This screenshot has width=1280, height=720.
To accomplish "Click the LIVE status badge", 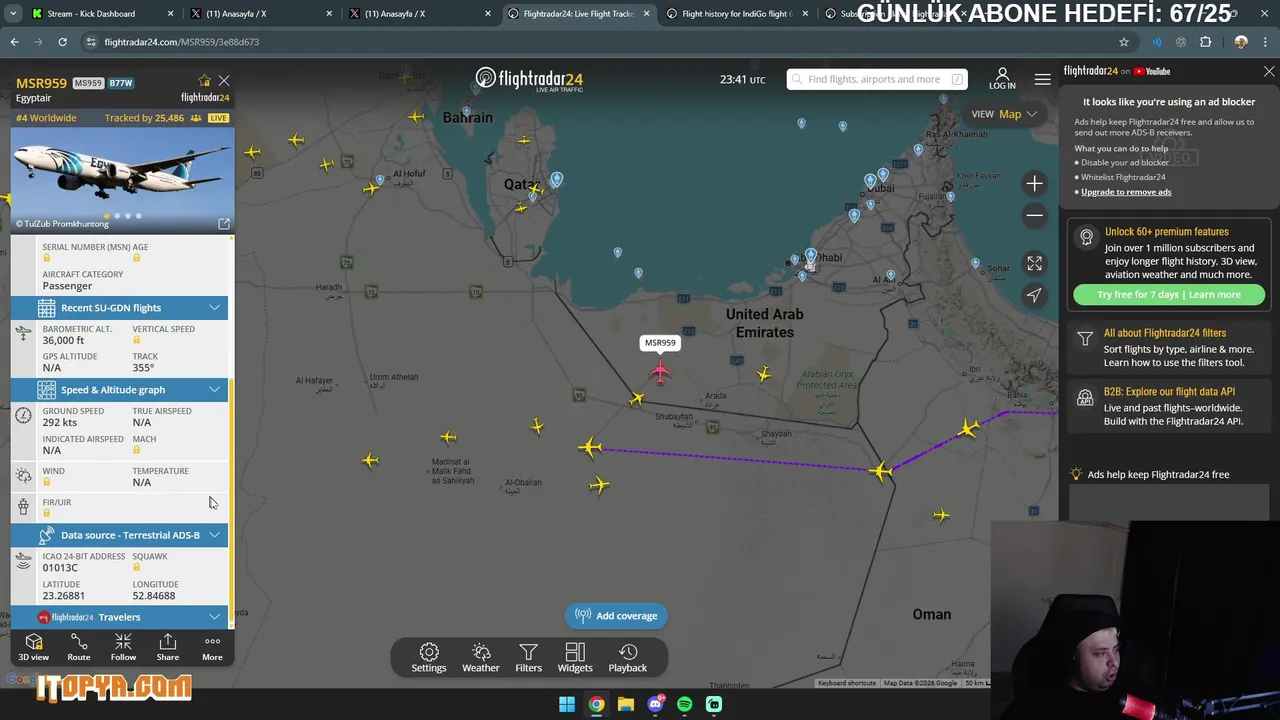I will pos(218,118).
